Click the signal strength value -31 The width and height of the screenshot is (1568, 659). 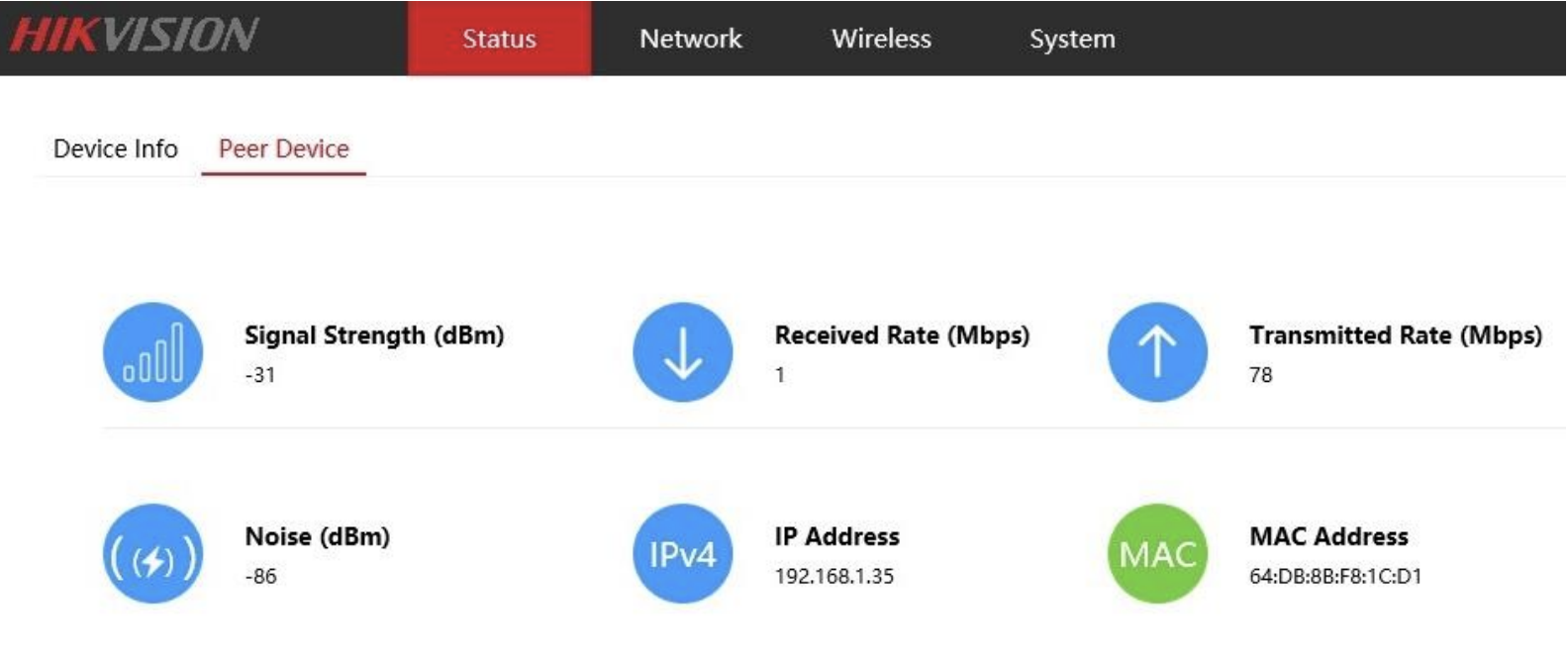click(x=260, y=375)
